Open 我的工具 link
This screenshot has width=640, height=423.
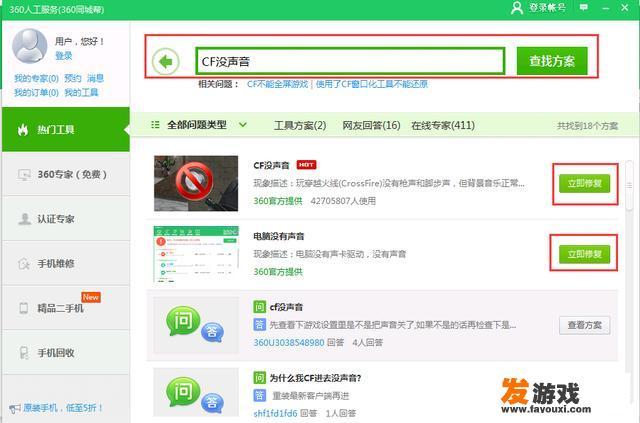point(81,92)
